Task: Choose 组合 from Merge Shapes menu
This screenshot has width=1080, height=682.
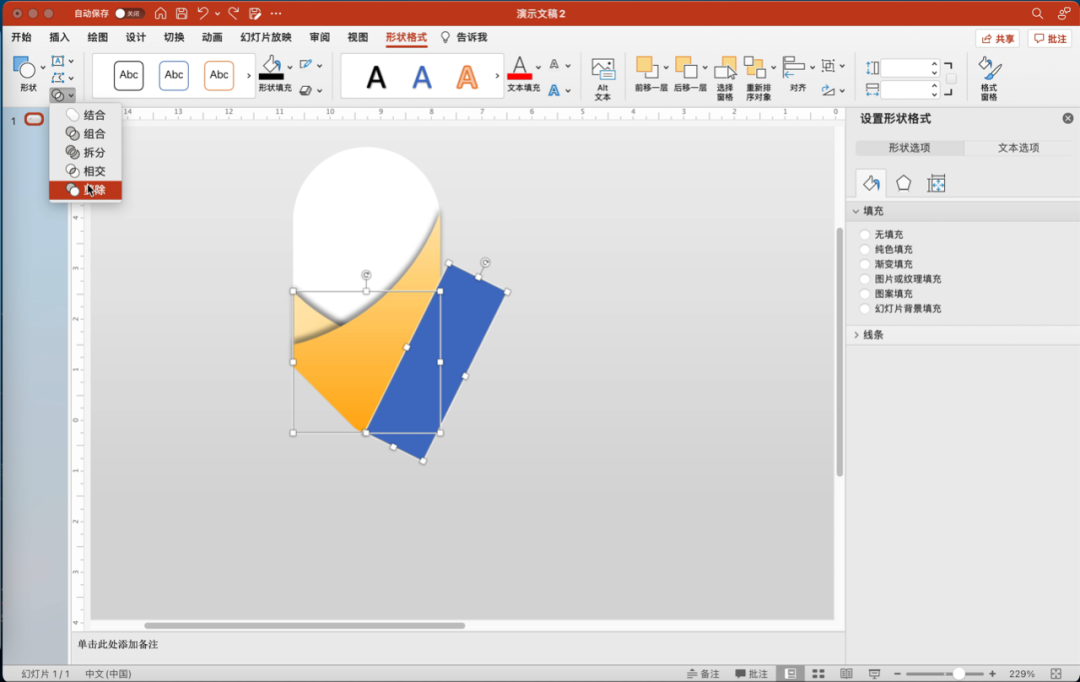Action: coord(85,134)
